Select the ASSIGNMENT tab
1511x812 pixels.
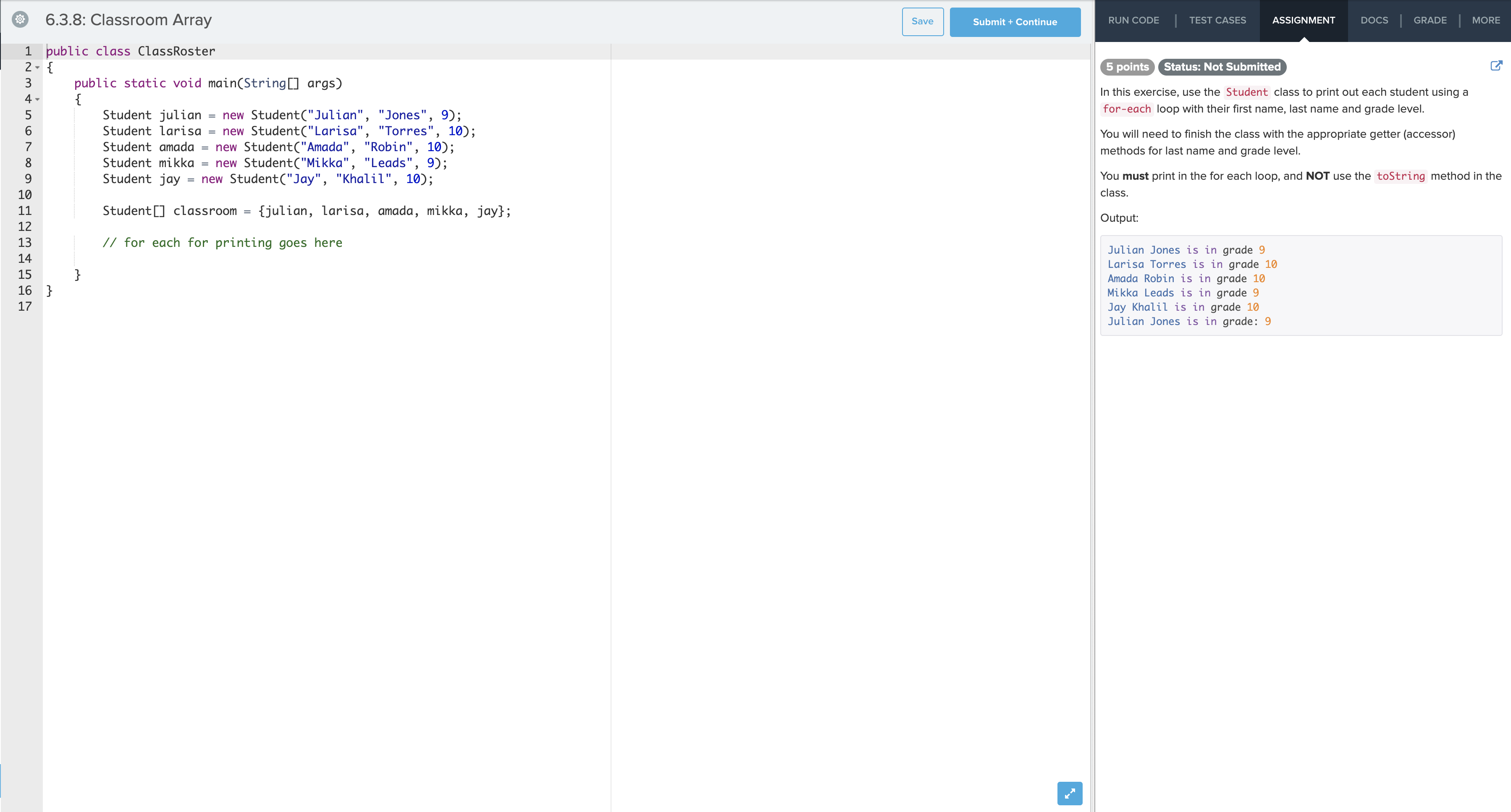point(1304,20)
